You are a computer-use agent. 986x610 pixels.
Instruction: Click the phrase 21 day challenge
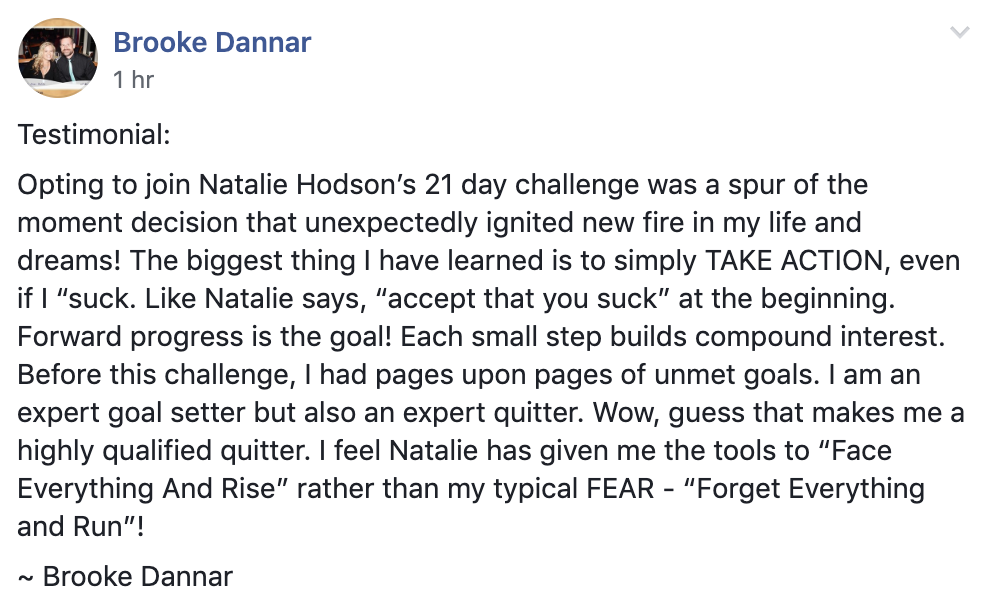[x=532, y=185]
